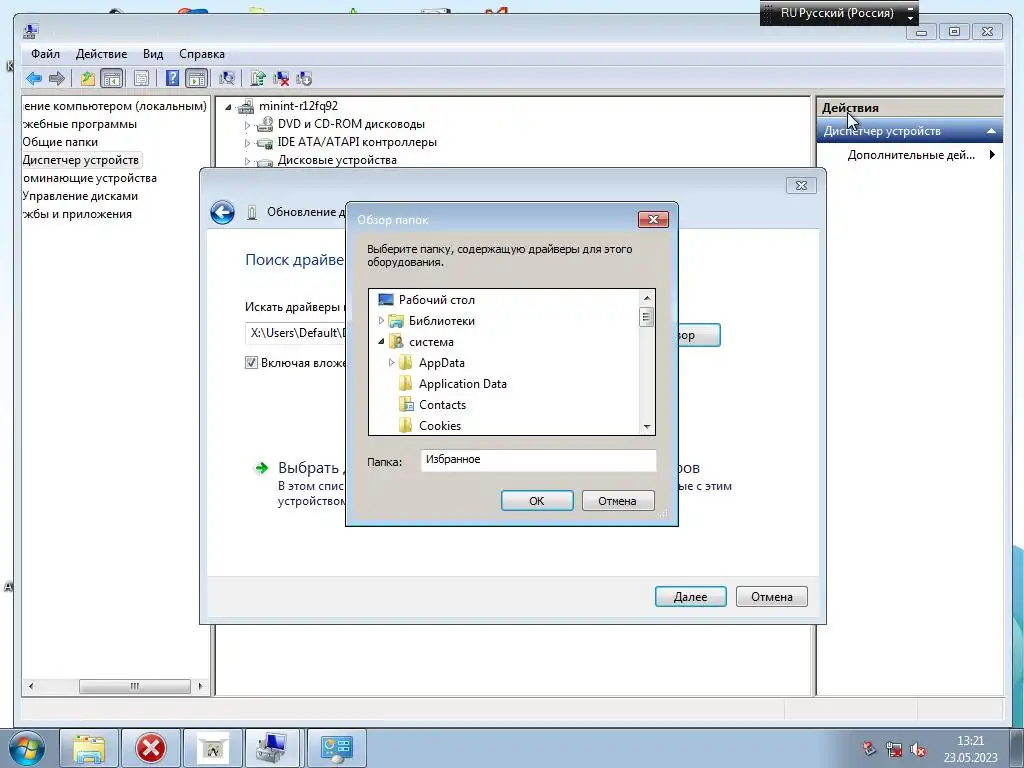Click the left pane scrollbar right arrow
The height and width of the screenshot is (768, 1024).
coord(200,686)
